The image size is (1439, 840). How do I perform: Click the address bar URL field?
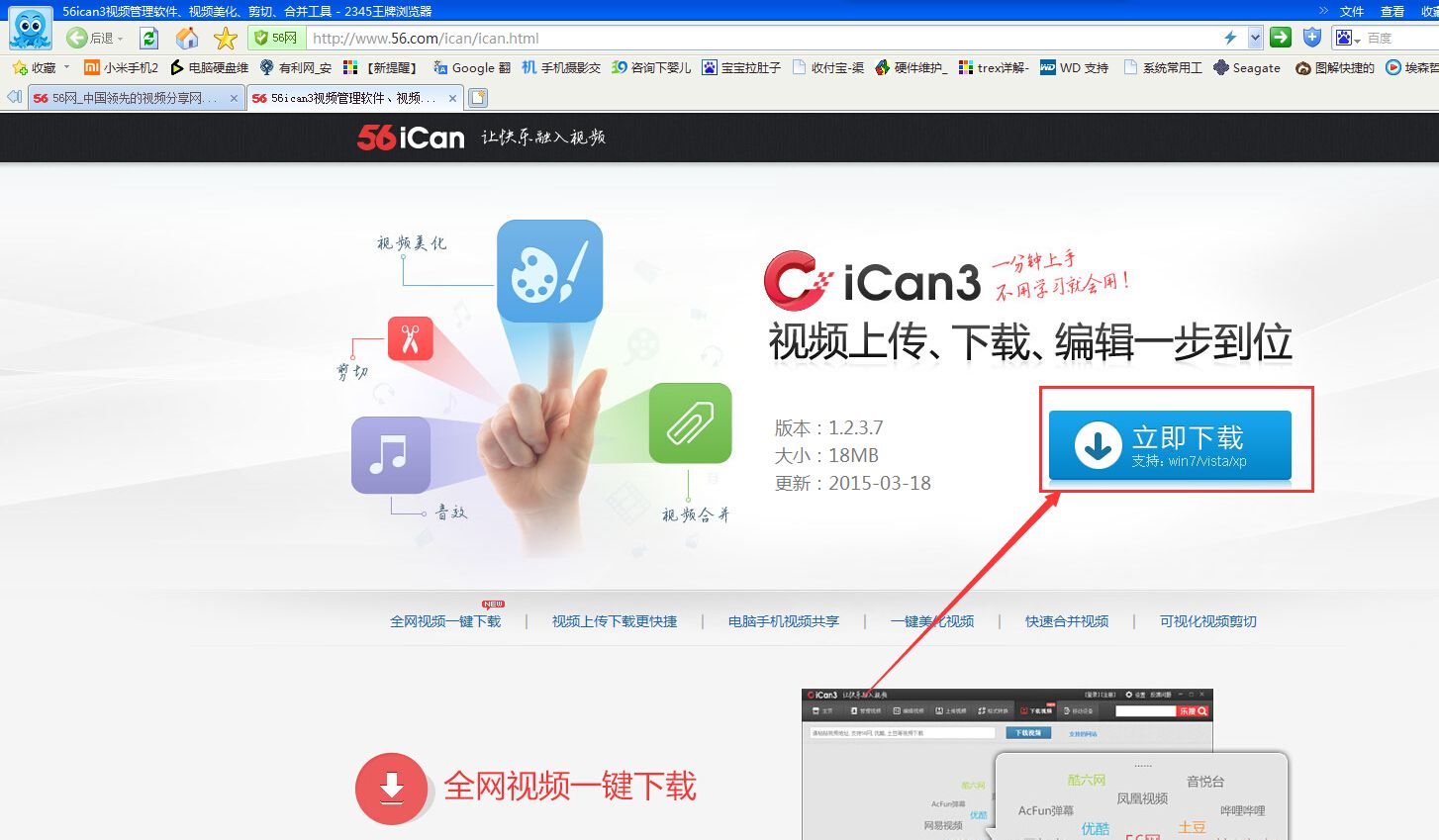[762, 38]
